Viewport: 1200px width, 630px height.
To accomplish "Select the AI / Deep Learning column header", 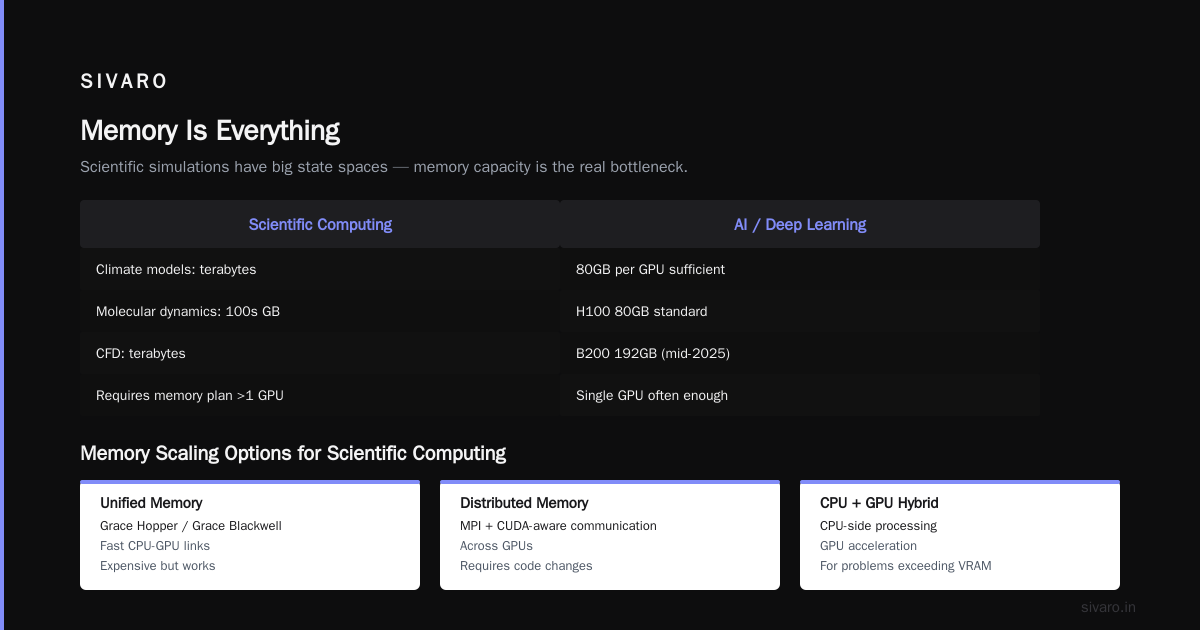I will tap(800, 224).
